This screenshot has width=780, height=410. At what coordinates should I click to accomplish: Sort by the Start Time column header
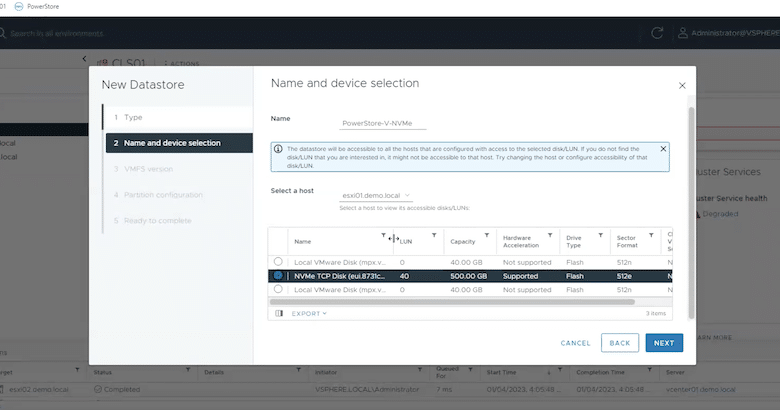pyautogui.click(x=501, y=372)
